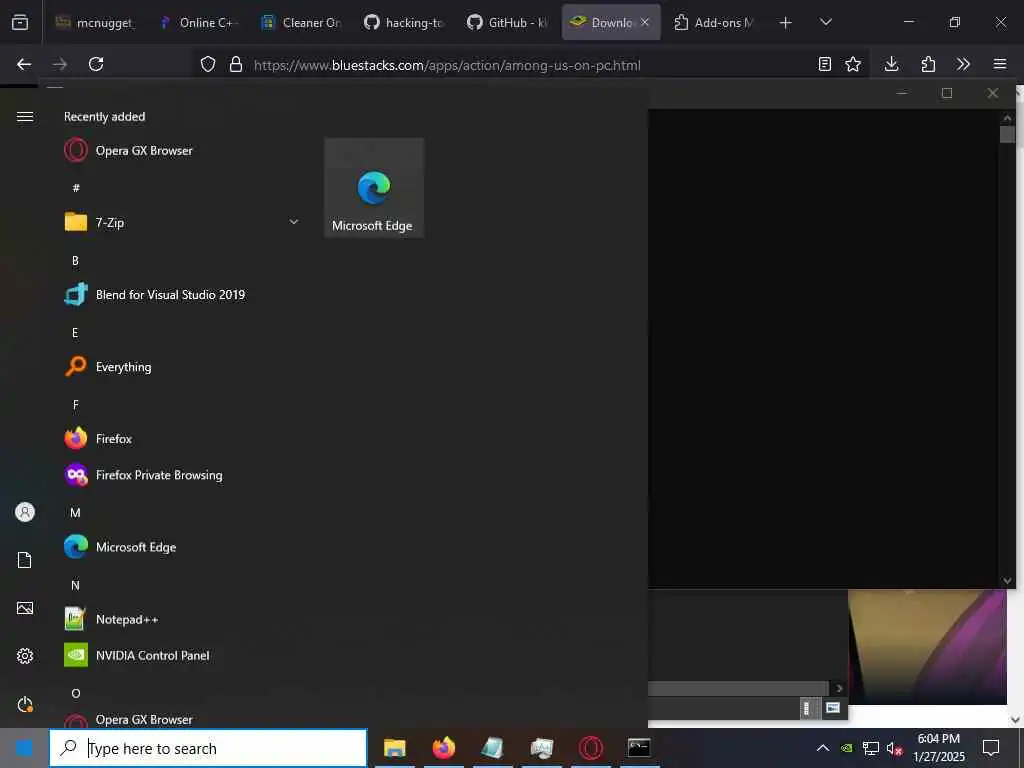Switch to the Online C+ tab
The width and height of the screenshot is (1024, 768).
tap(197, 23)
